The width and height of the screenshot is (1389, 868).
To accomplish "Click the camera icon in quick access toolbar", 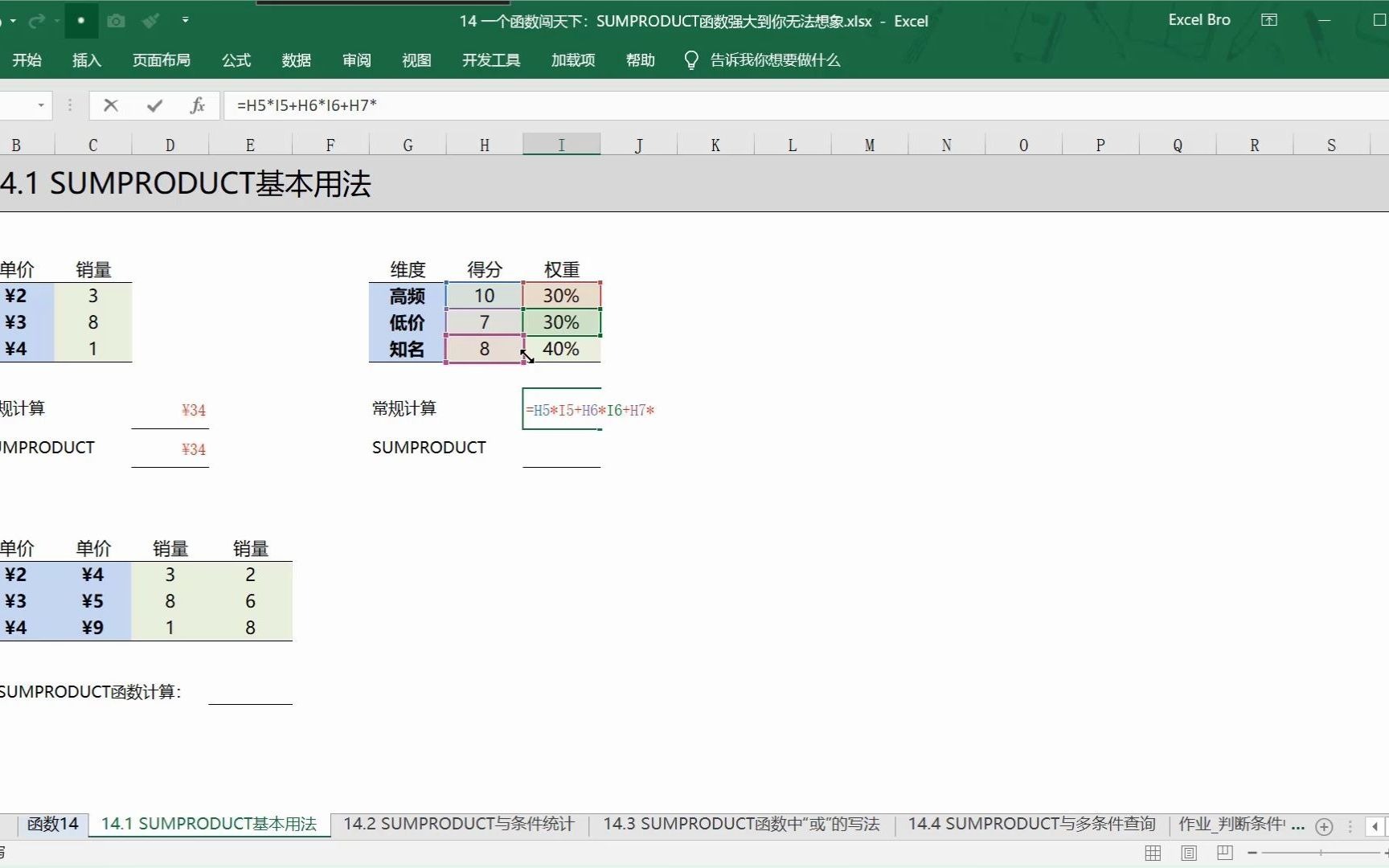I will pyautogui.click(x=116, y=21).
